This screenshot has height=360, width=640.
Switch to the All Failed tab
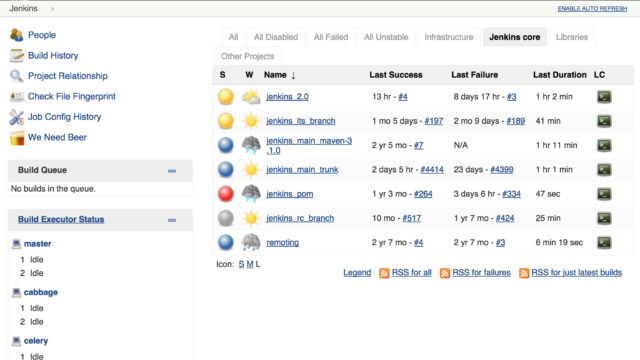(x=331, y=37)
